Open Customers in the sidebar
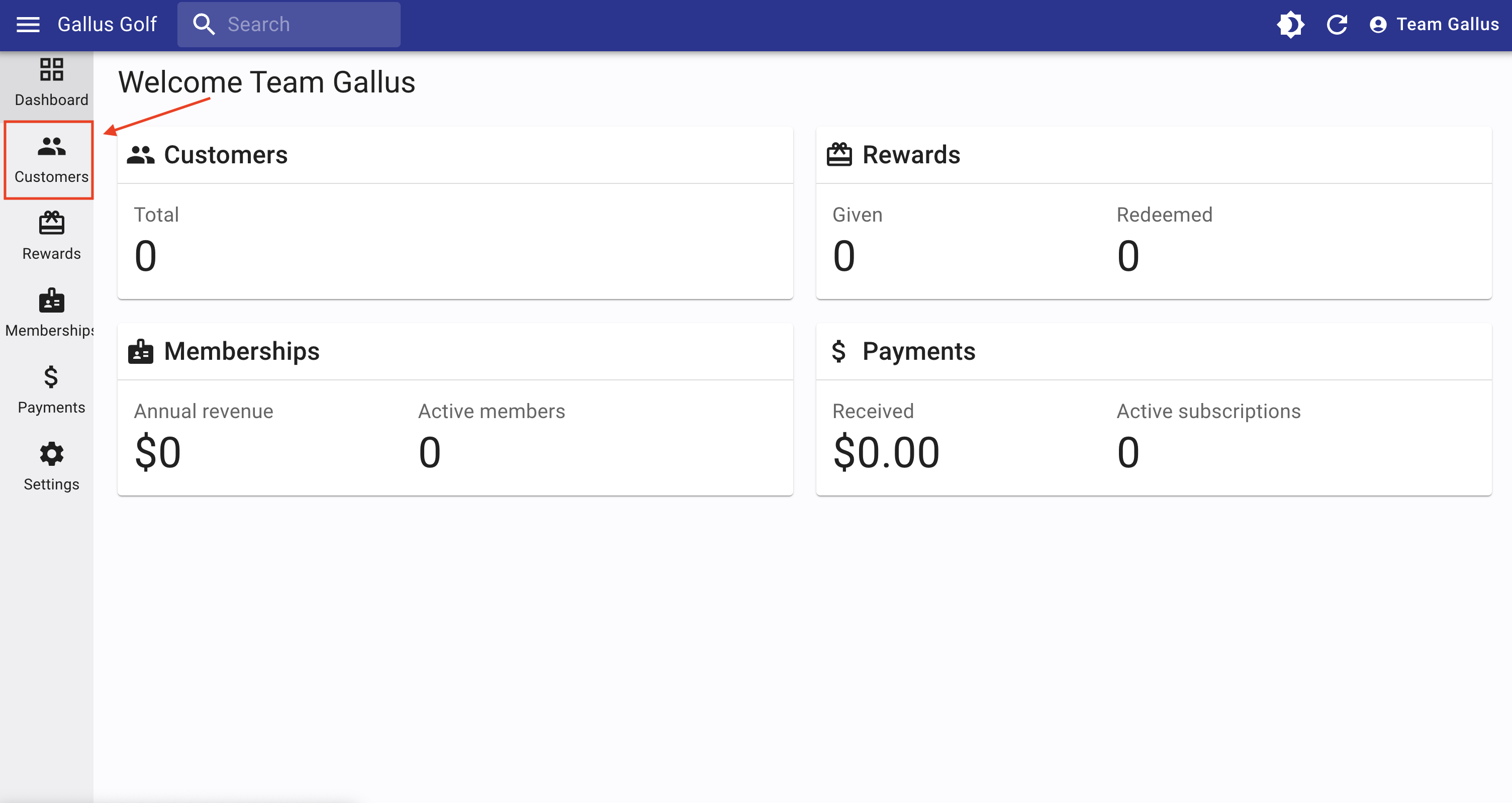The image size is (1512, 803). (51, 160)
